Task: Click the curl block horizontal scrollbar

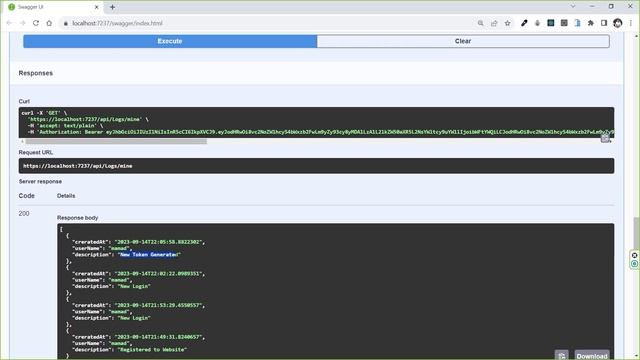Action: coord(116,142)
